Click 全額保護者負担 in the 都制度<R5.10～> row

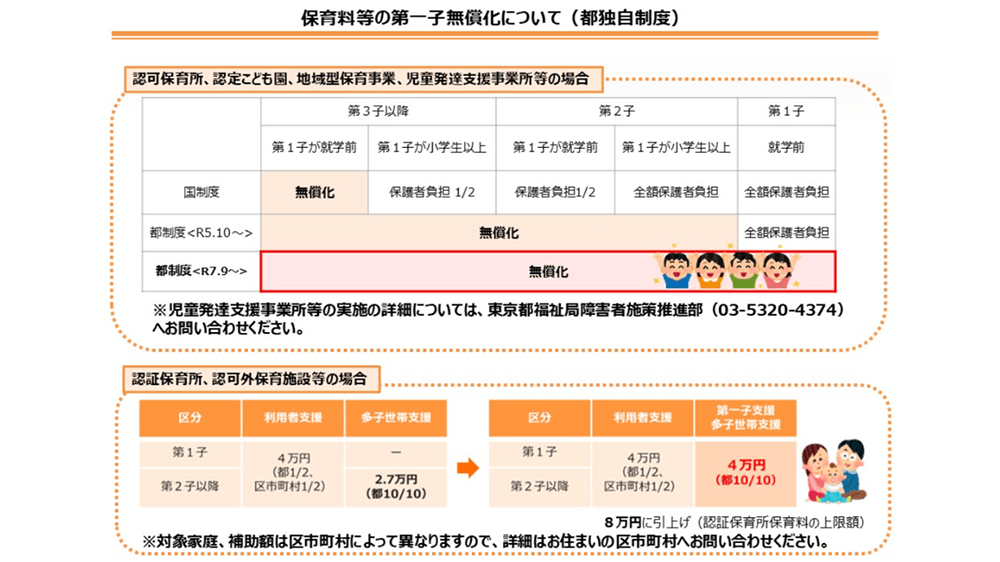point(786,233)
